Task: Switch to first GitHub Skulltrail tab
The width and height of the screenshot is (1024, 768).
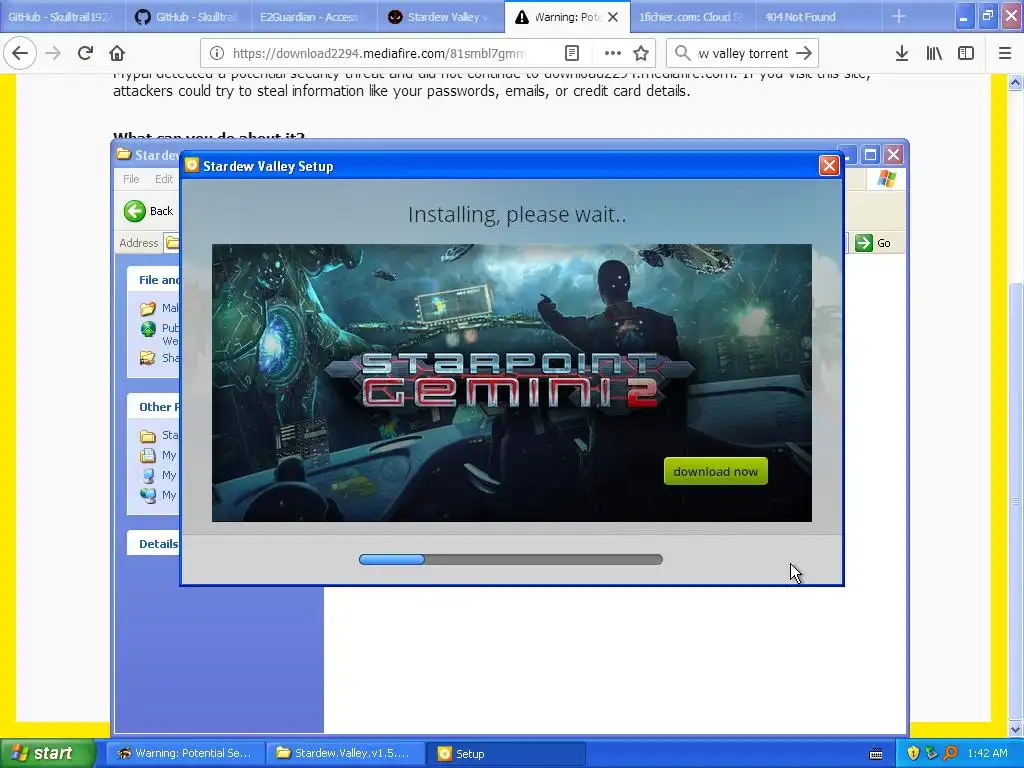Action: 60,17
